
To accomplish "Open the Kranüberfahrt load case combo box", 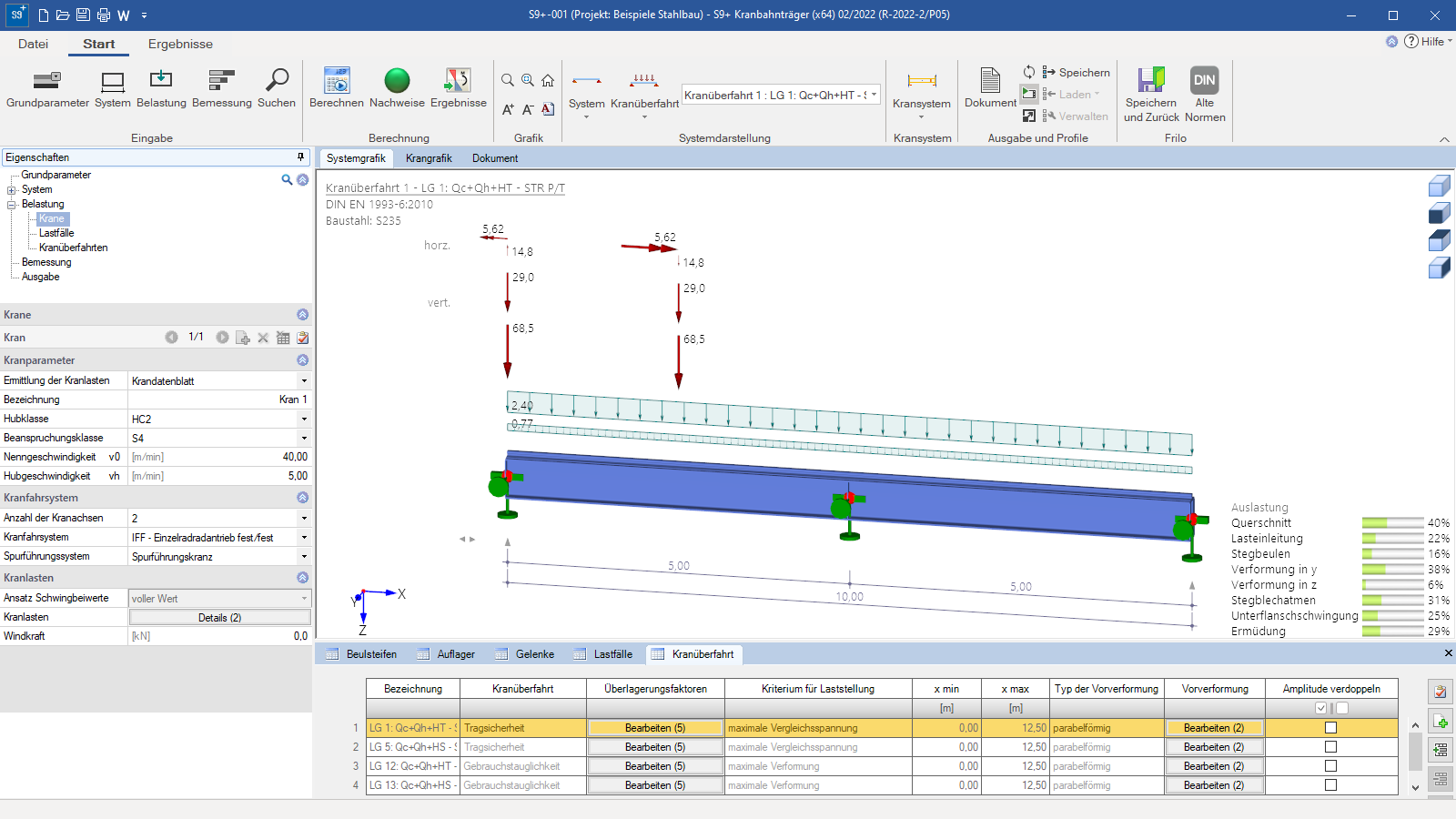I will coord(782,95).
